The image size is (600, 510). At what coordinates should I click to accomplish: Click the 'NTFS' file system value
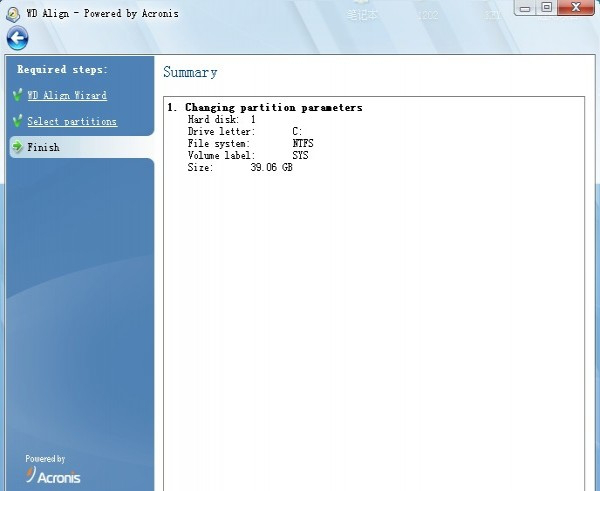point(303,143)
